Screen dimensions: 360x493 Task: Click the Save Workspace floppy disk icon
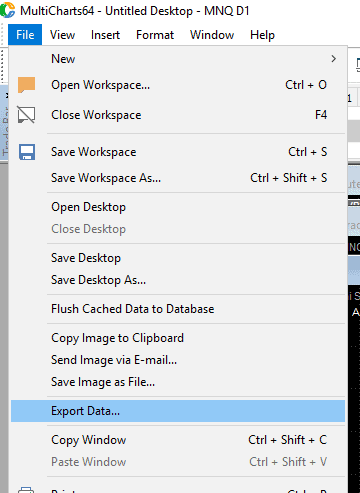click(27, 152)
